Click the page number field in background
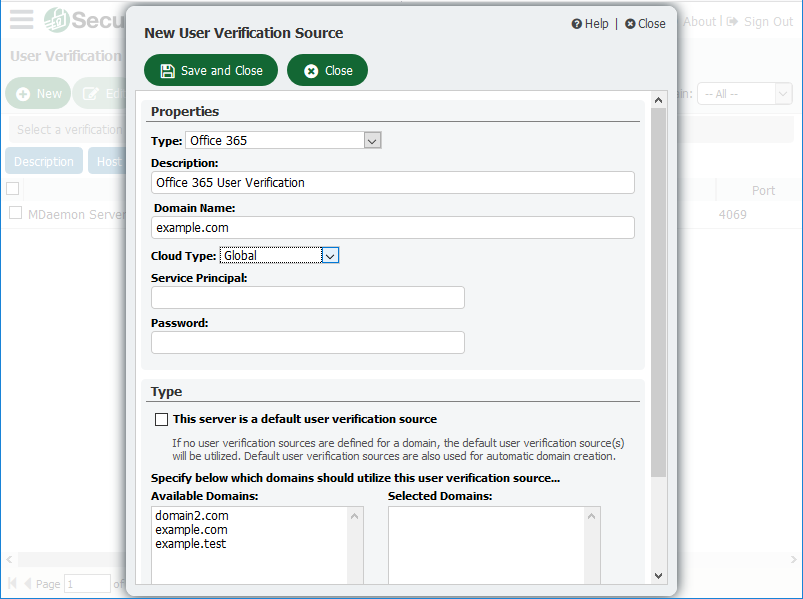 pos(87,584)
